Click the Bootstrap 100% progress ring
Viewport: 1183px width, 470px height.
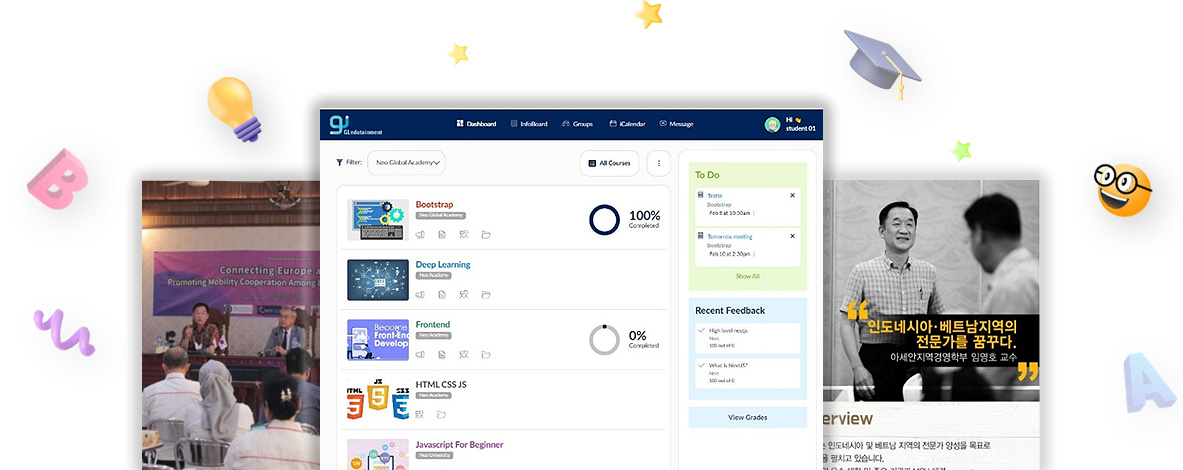604,220
